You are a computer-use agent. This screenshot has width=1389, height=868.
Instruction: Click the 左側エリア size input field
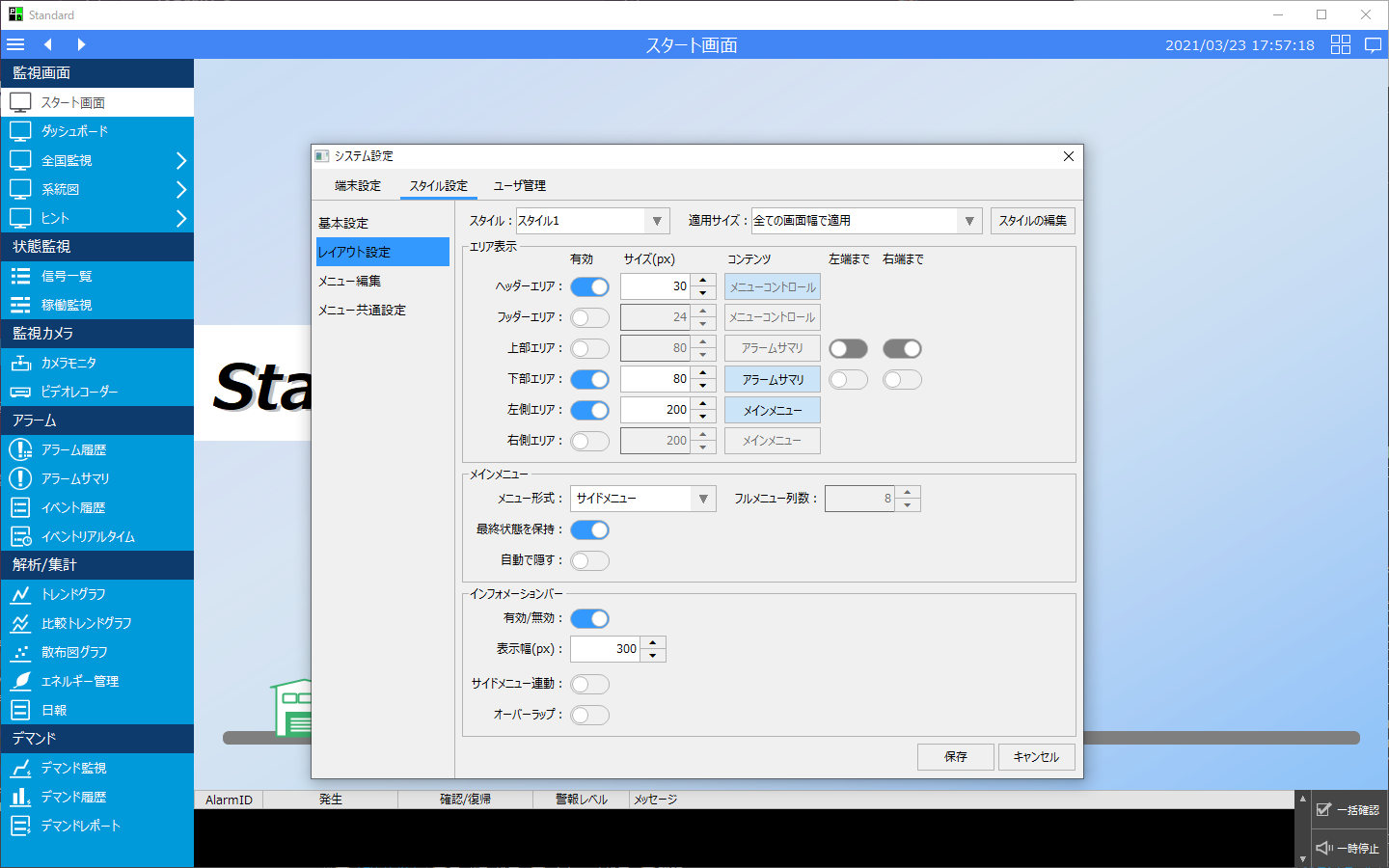click(x=656, y=410)
